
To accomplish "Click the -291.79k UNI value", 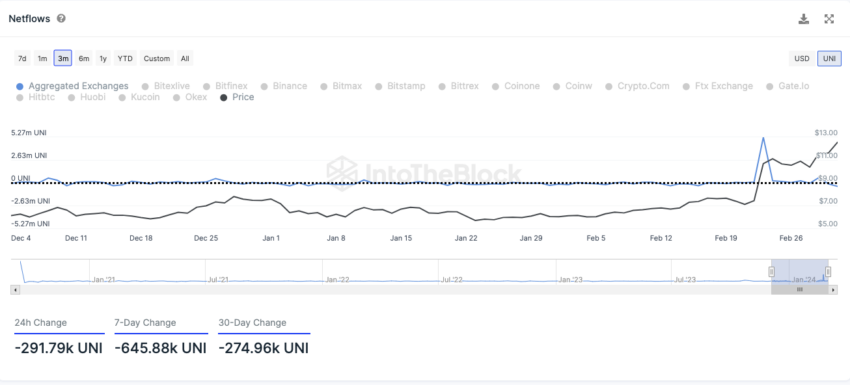I will coord(59,348).
